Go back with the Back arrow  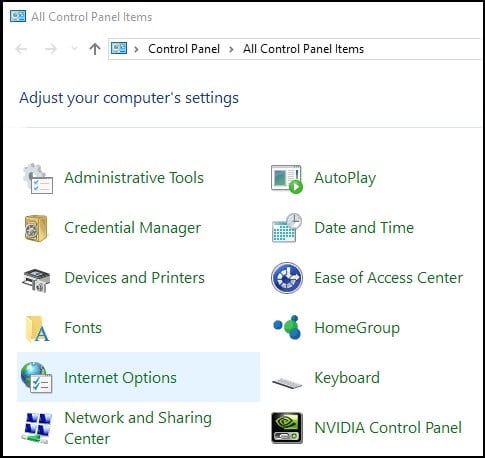[21, 49]
